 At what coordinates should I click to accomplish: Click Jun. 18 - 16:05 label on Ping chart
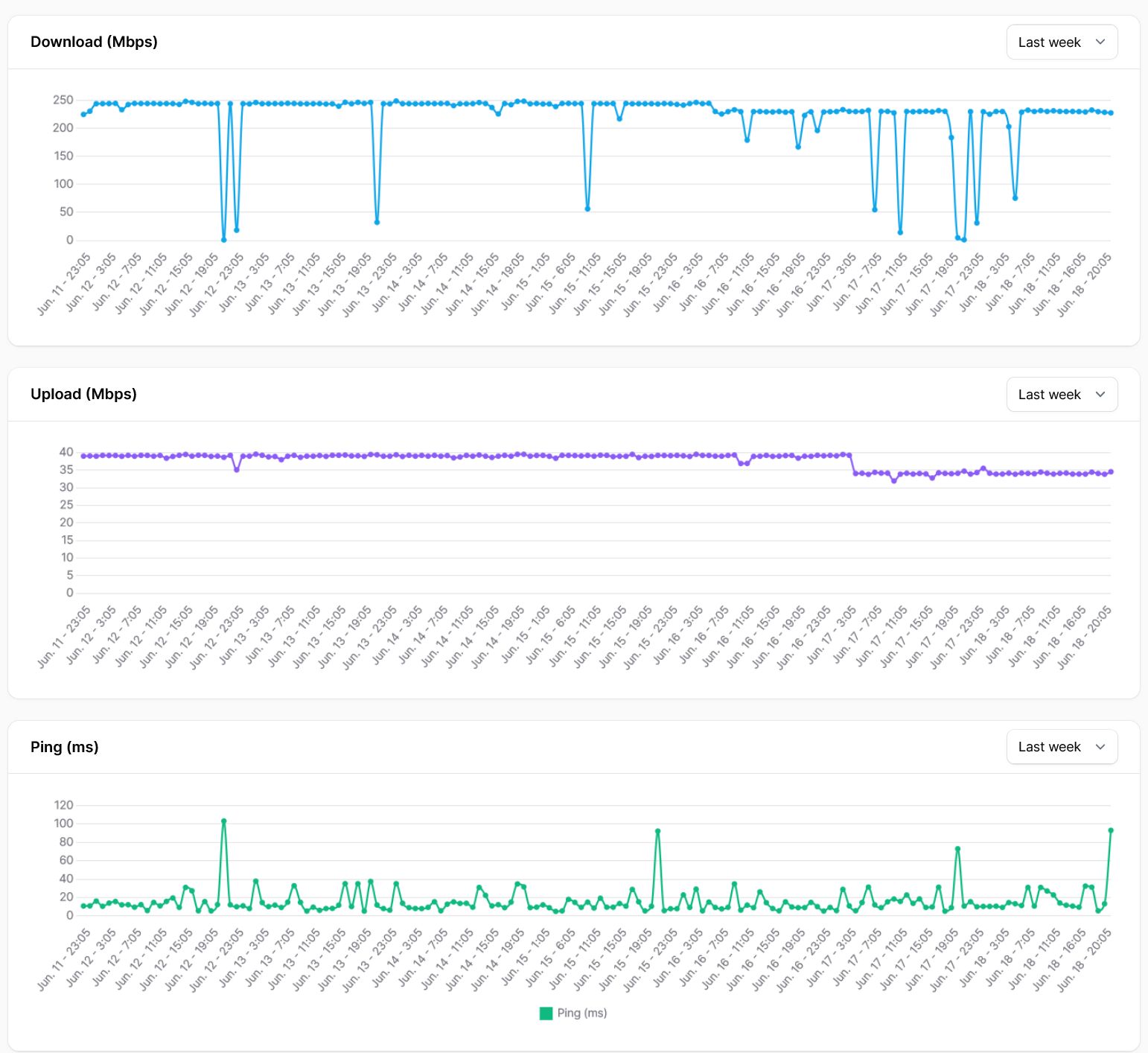tap(1060, 960)
